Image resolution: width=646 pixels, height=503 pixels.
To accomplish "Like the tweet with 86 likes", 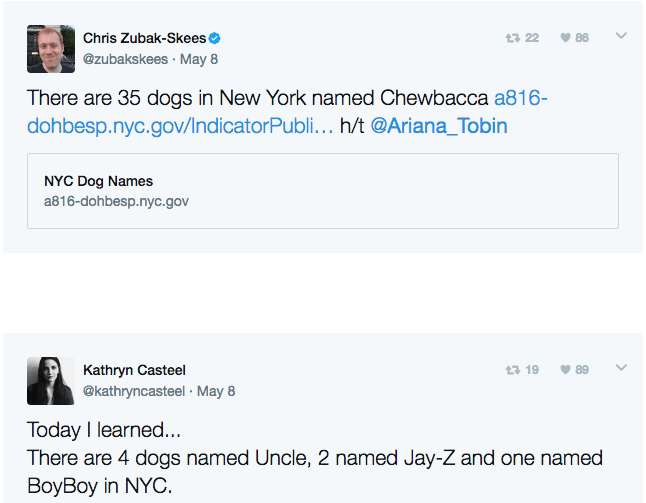I will coord(566,38).
